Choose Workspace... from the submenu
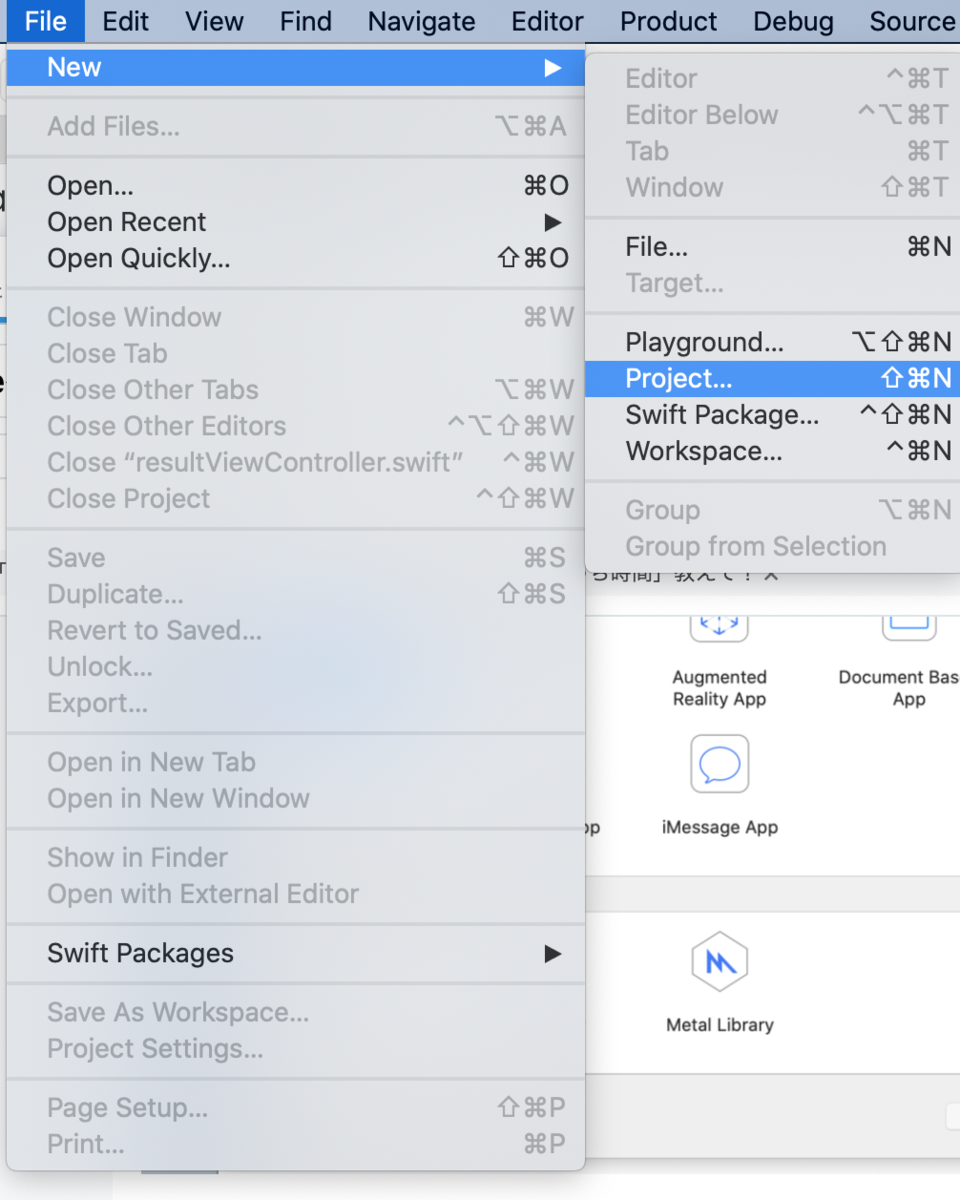 point(704,452)
